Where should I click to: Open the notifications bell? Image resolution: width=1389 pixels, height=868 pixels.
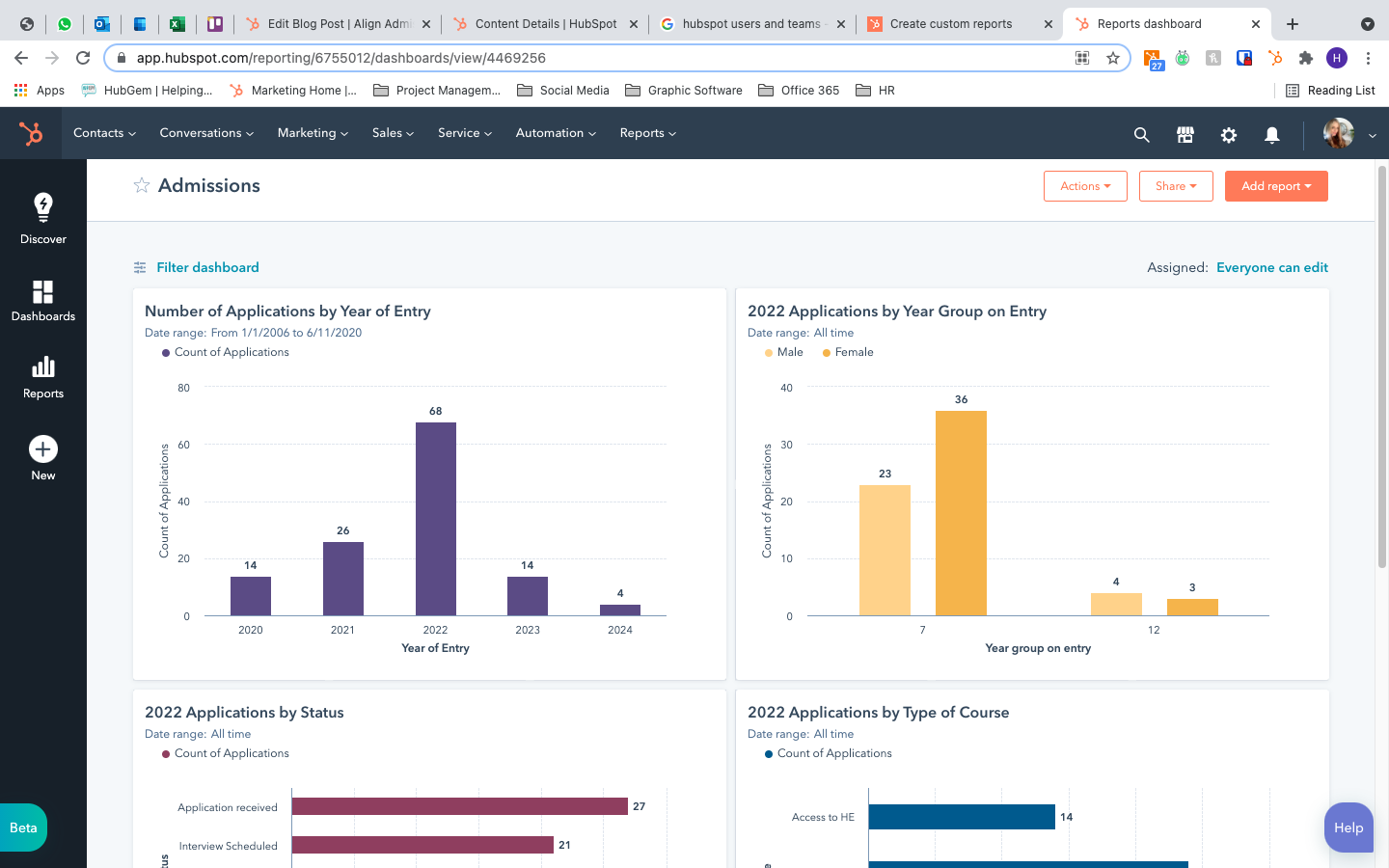pyautogui.click(x=1272, y=135)
